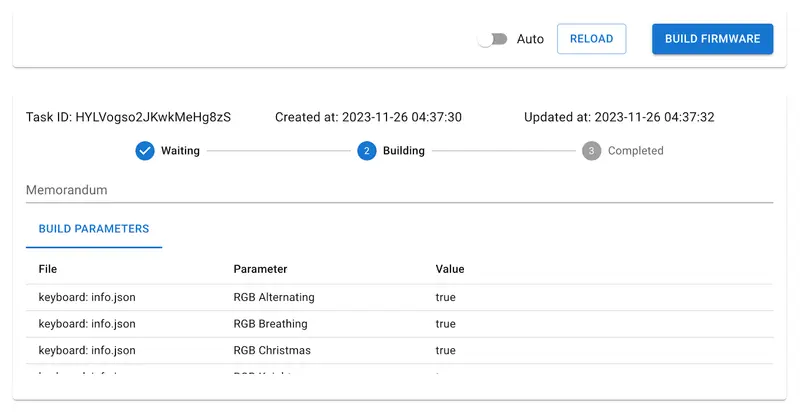
Task: Click the Completed step number 3 icon
Action: coord(591,151)
